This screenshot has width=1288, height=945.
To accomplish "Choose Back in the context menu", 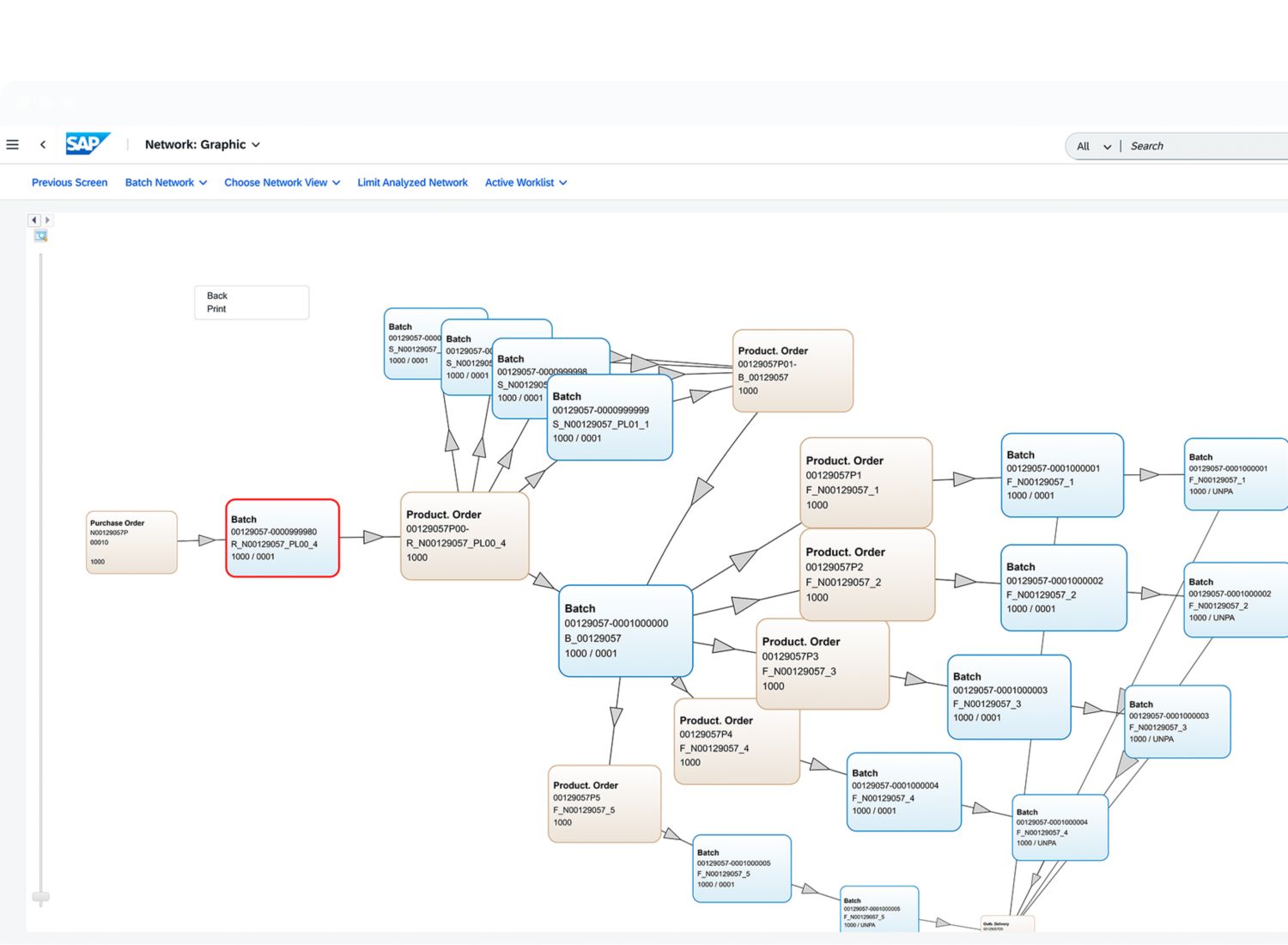I will (x=217, y=296).
